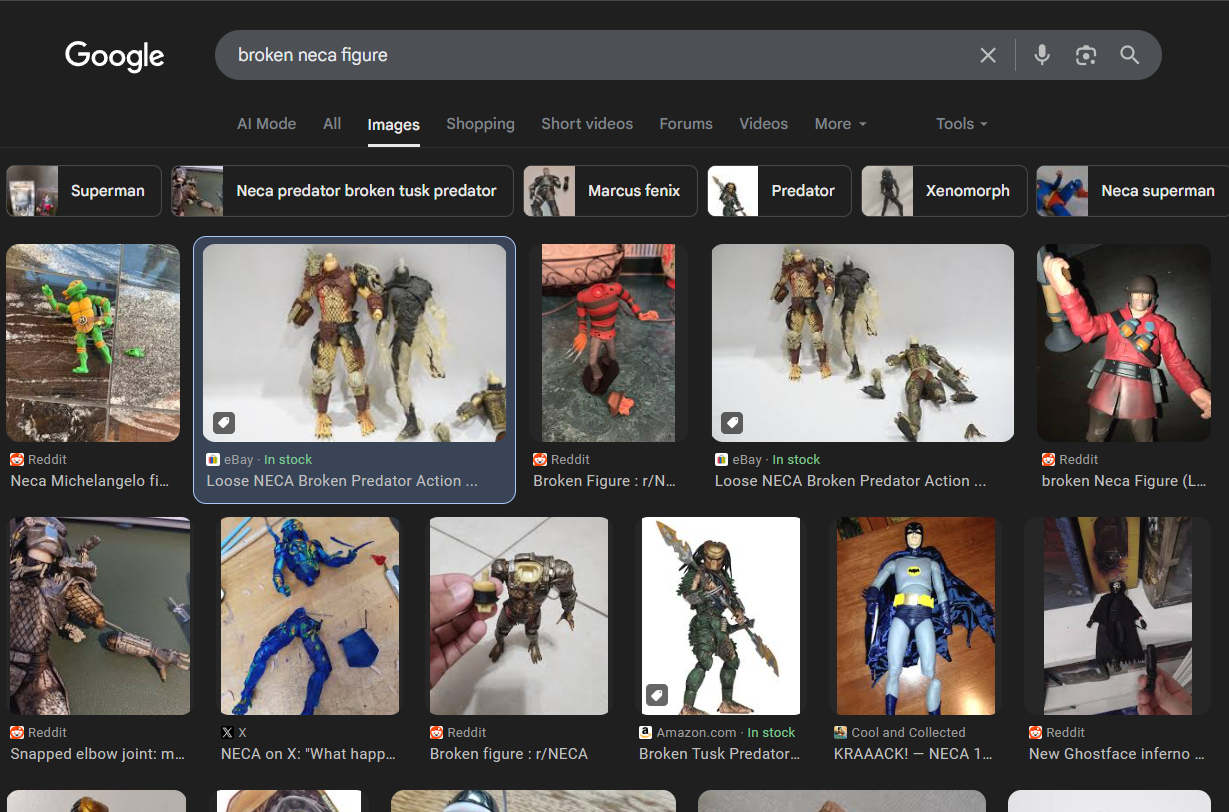Click product tag icon on Amazon Predator image

pos(656,695)
